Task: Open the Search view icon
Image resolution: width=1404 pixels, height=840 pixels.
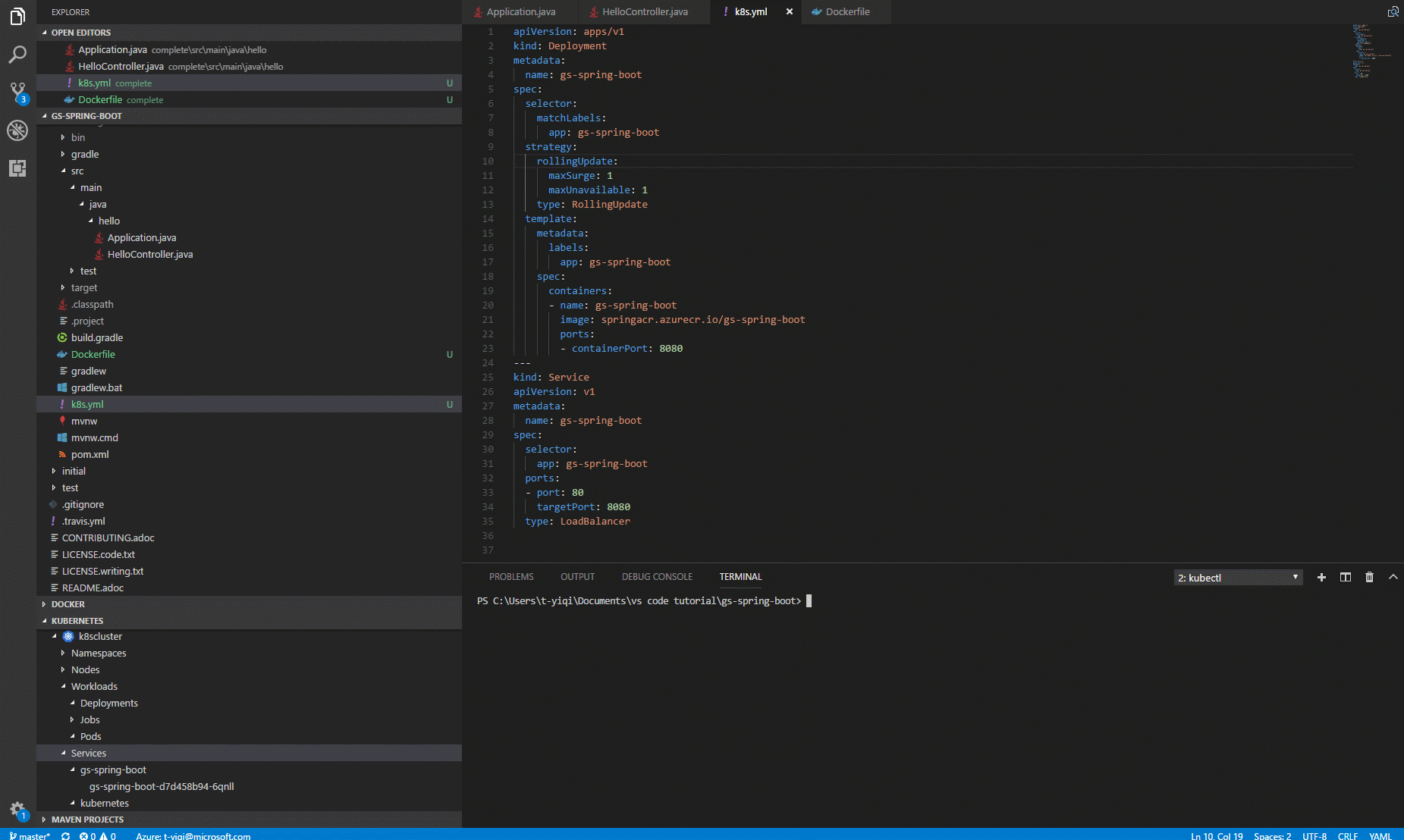Action: tap(17, 55)
